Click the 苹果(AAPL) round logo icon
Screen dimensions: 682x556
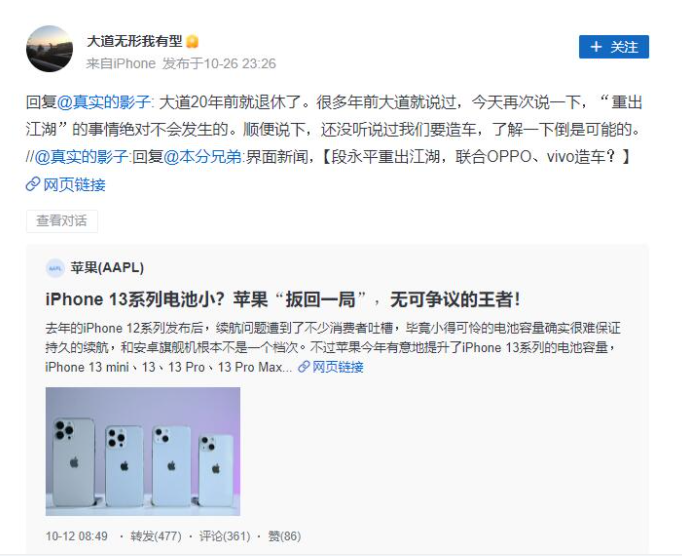pos(55,268)
